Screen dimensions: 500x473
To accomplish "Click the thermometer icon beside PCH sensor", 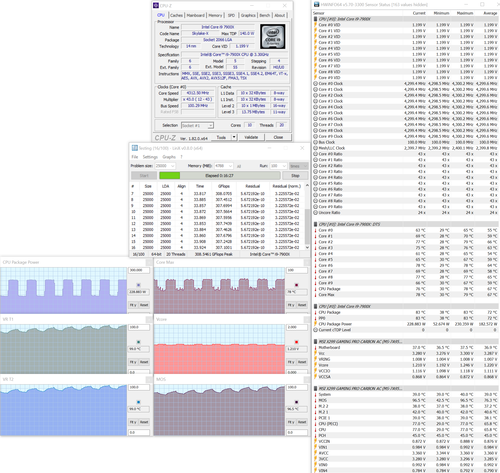I will (x=315, y=435).
